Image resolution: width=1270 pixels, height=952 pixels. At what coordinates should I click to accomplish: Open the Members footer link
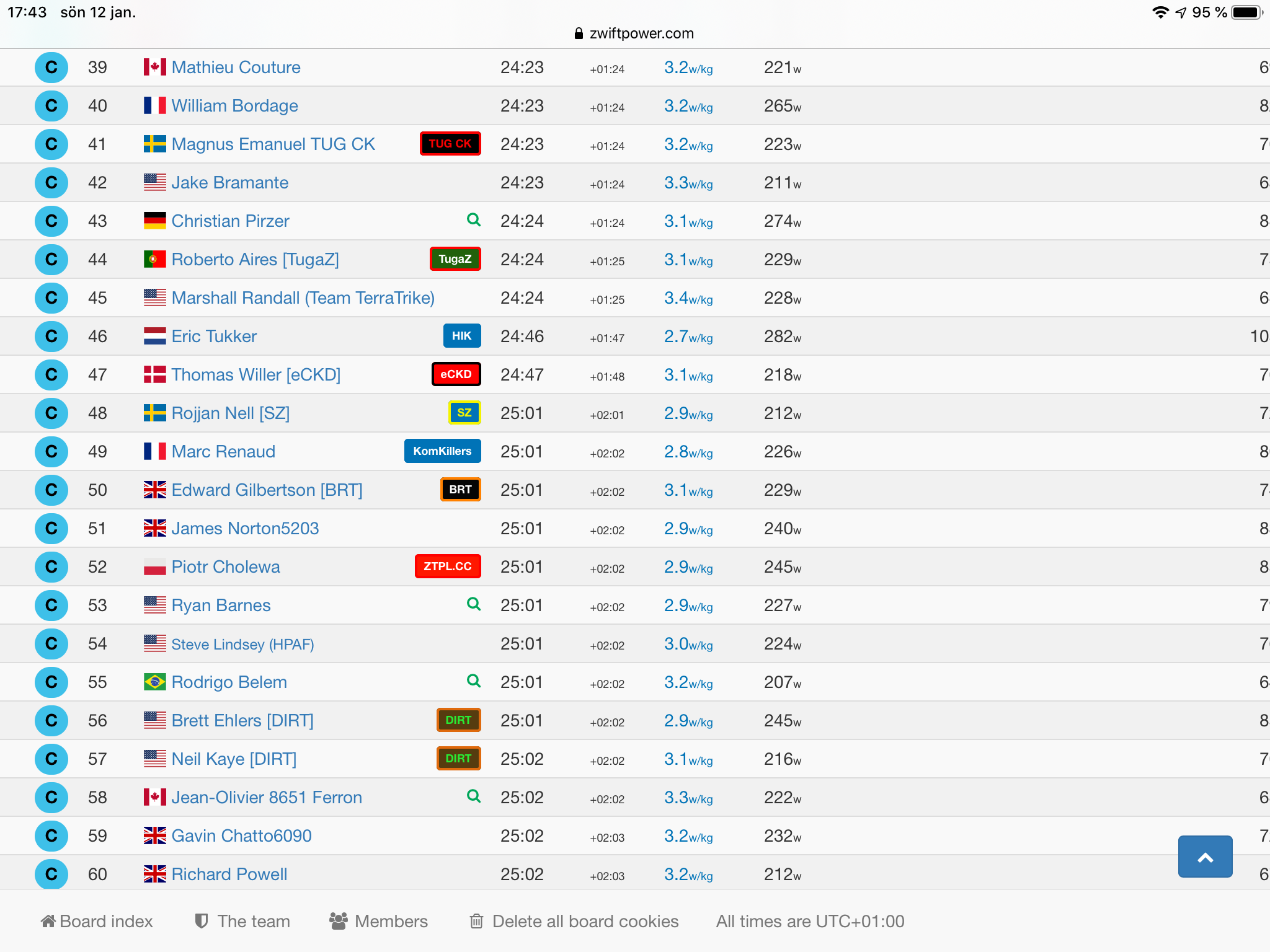379,922
